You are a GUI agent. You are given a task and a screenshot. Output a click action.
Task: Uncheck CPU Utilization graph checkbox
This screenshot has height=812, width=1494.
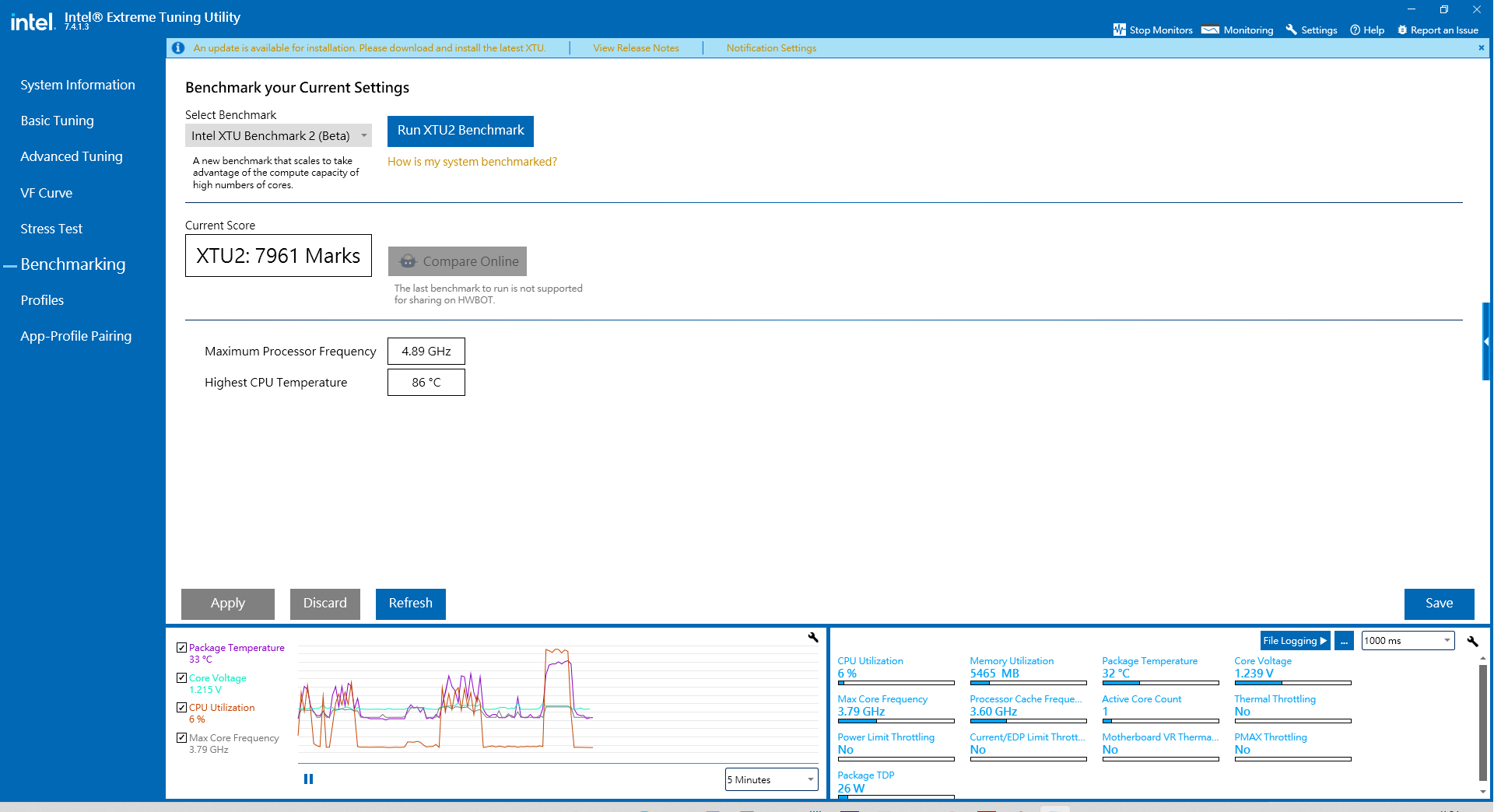click(181, 707)
